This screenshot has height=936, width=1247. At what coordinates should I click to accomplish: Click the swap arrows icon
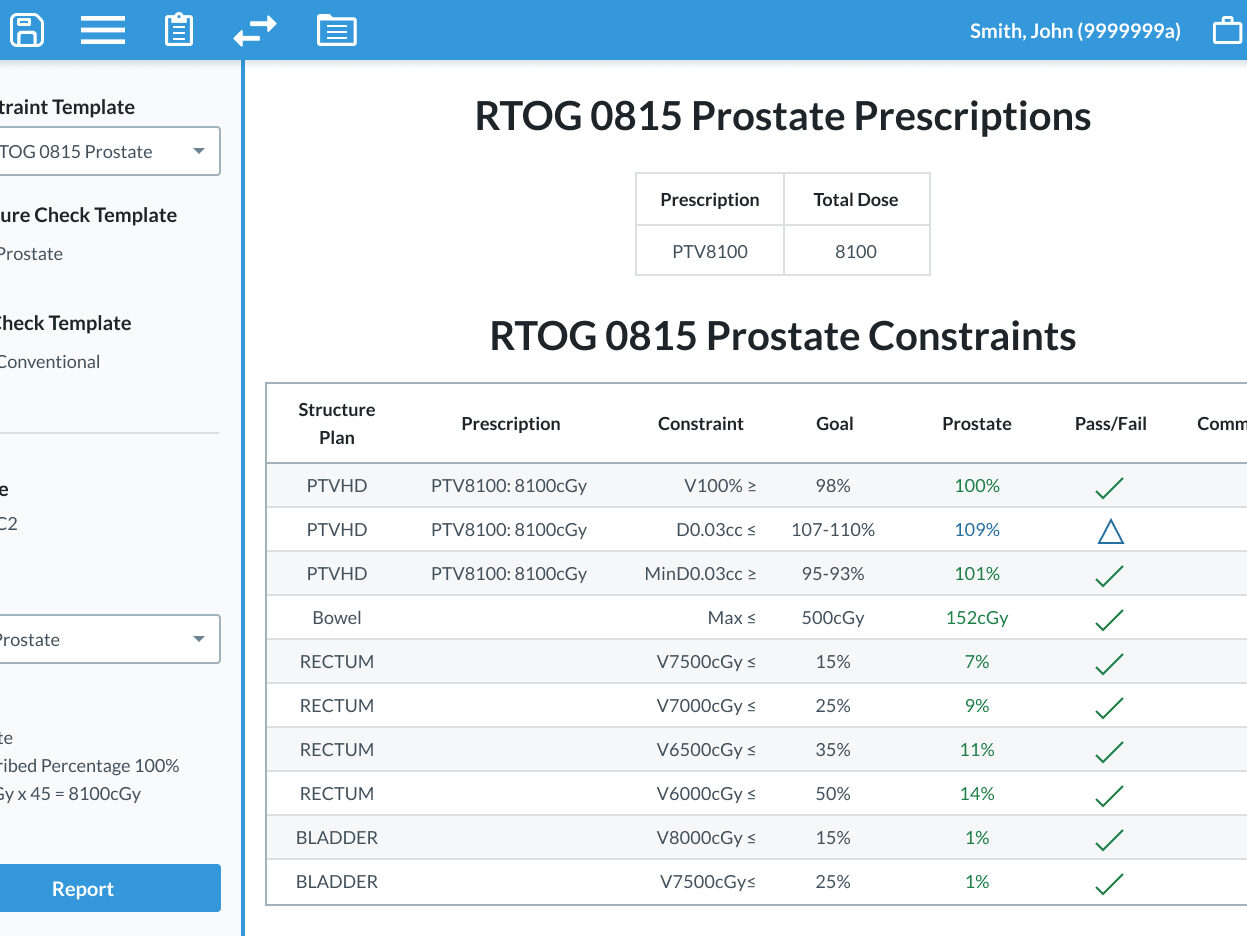pos(255,31)
